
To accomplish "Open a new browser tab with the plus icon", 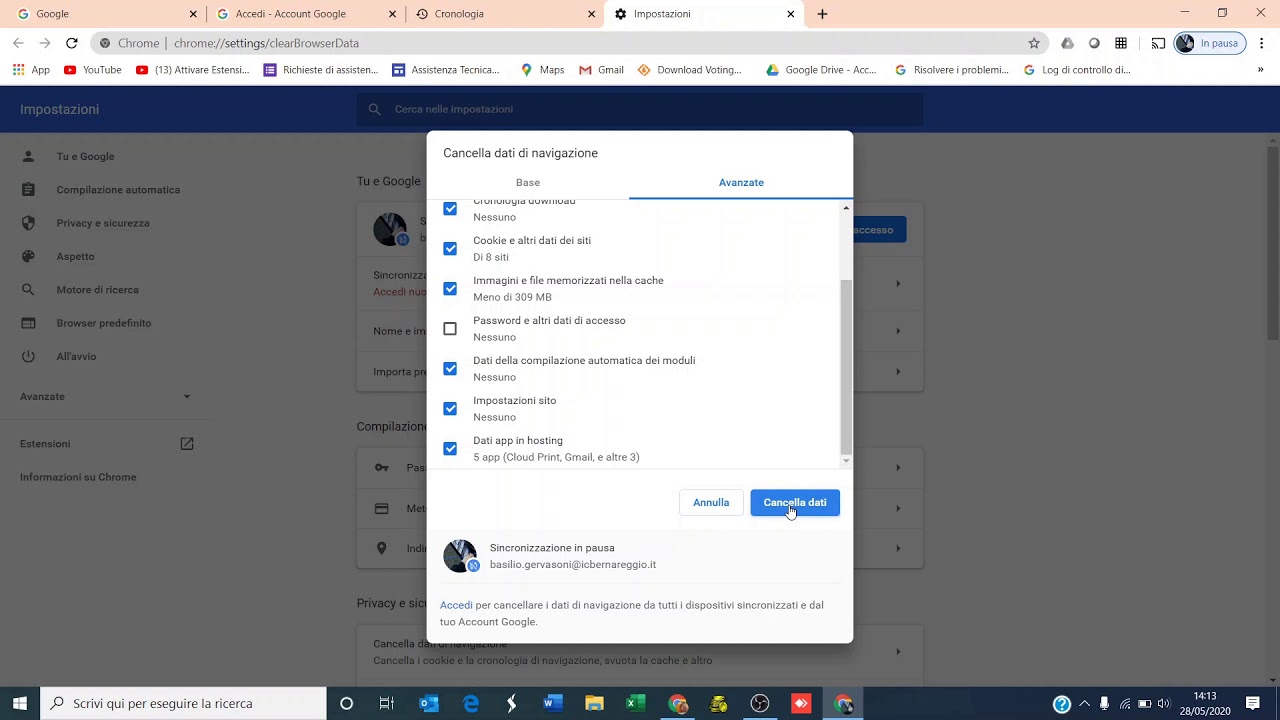I will 822,14.
